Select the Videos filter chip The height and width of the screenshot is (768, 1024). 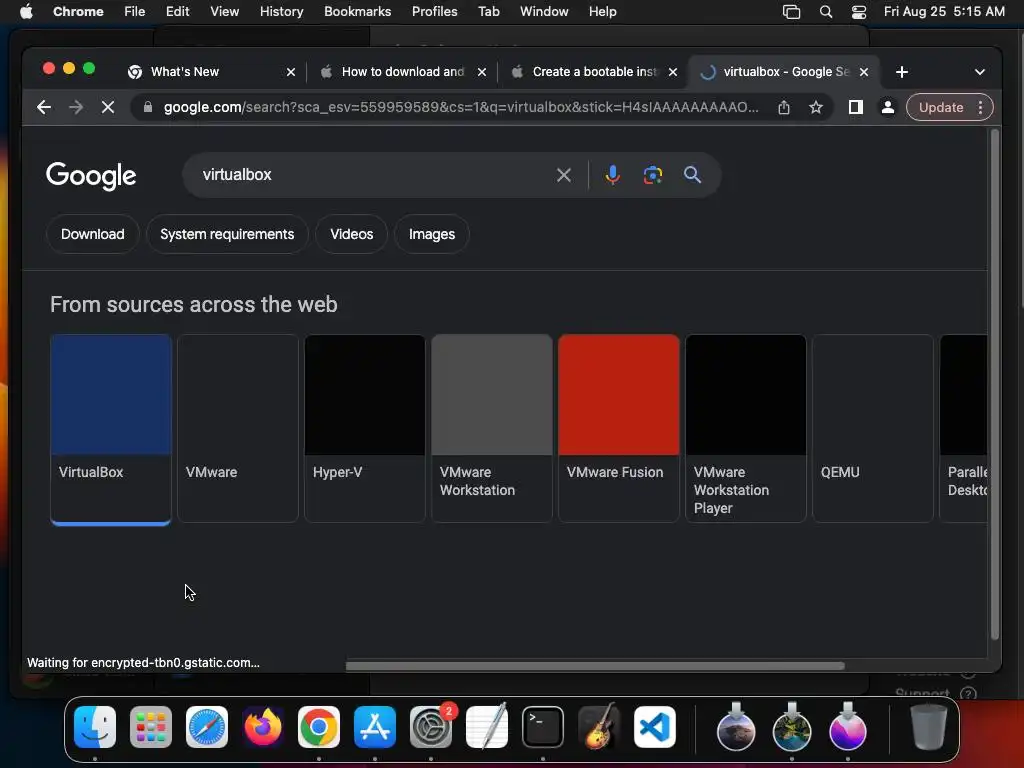coord(351,234)
